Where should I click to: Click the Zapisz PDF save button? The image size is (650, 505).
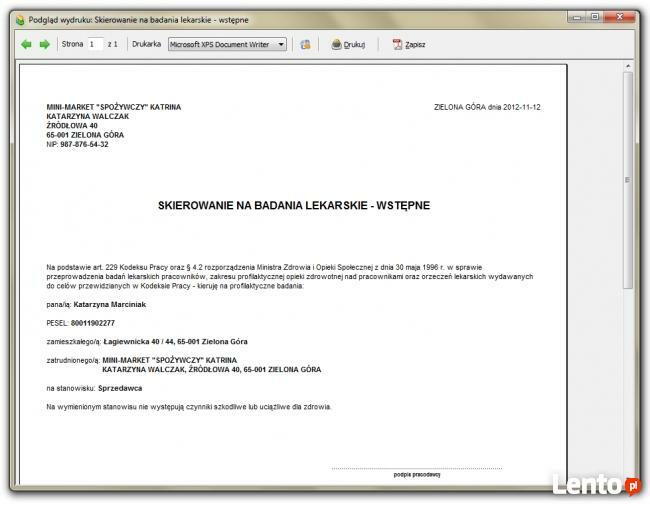click(408, 44)
